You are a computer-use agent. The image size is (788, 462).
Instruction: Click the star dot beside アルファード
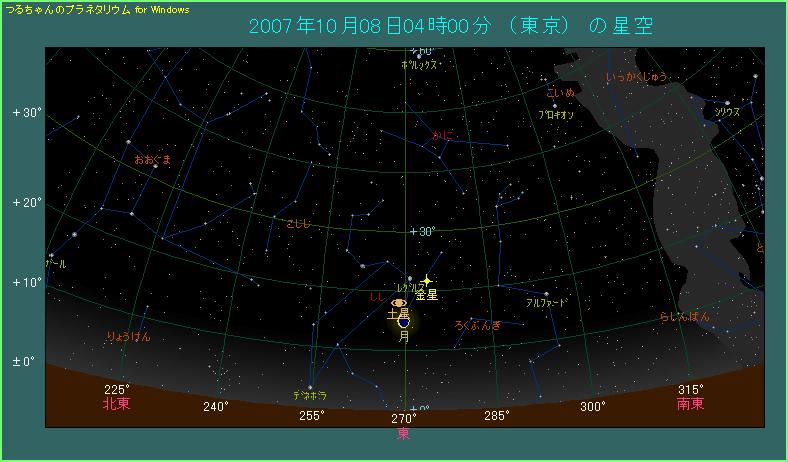click(547, 292)
